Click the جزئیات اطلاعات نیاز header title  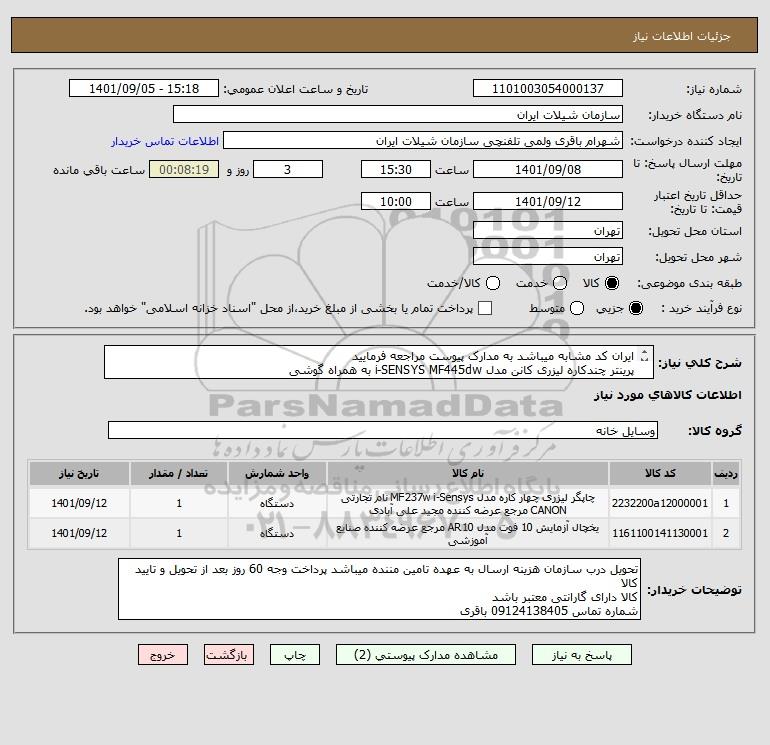pos(682,36)
